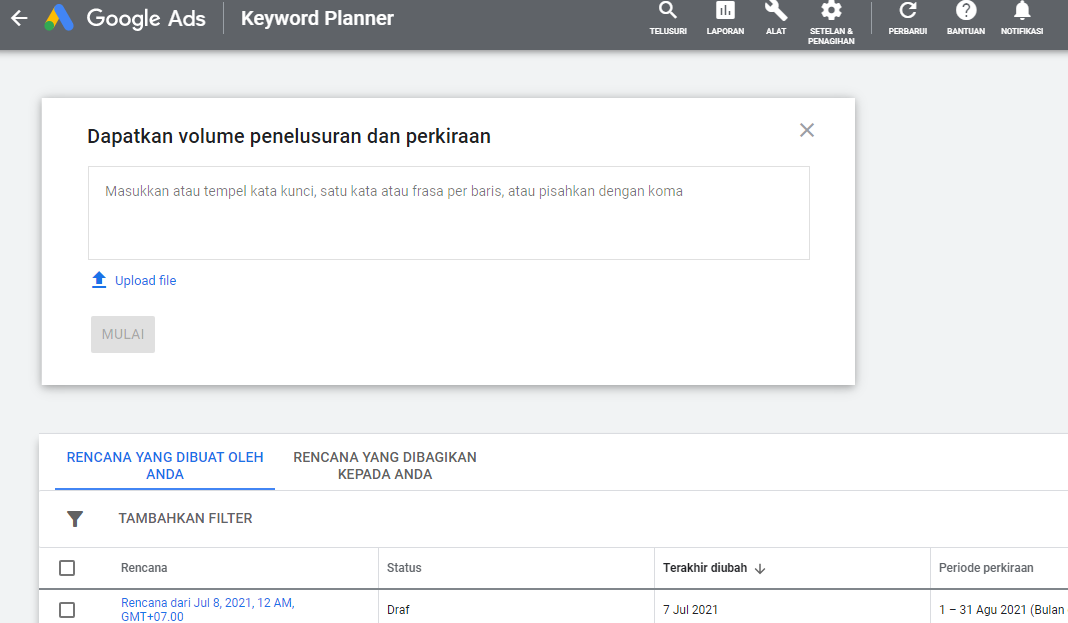Sort by Terakhir diubah column header

click(x=705, y=568)
